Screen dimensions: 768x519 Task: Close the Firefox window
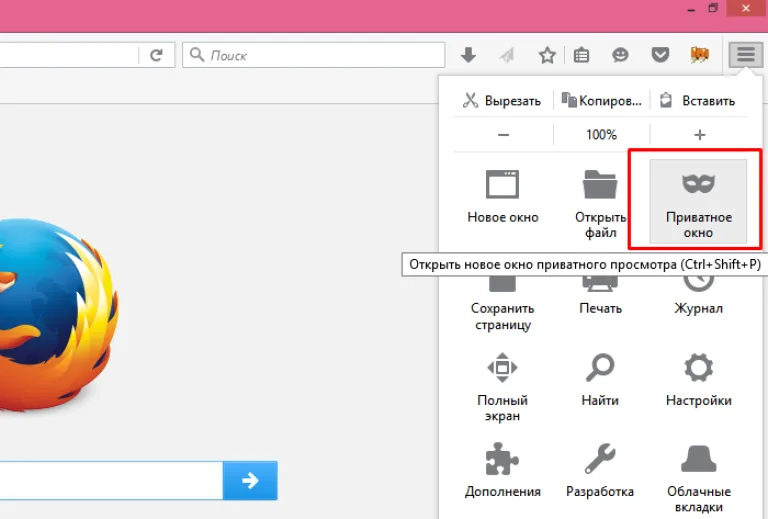[746, 8]
